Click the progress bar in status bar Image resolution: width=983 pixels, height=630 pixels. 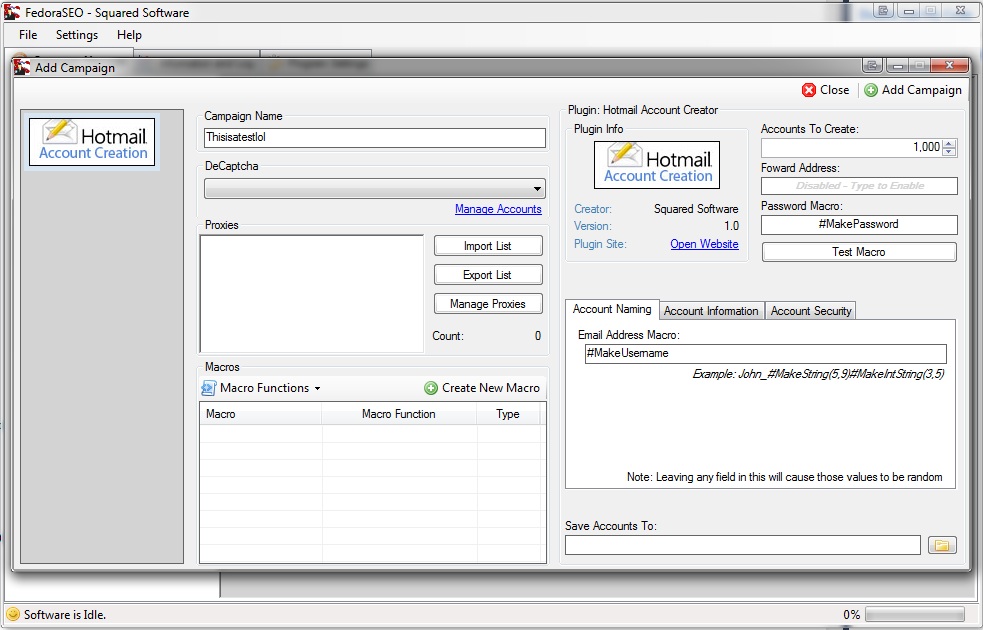pyautogui.click(x=915, y=614)
